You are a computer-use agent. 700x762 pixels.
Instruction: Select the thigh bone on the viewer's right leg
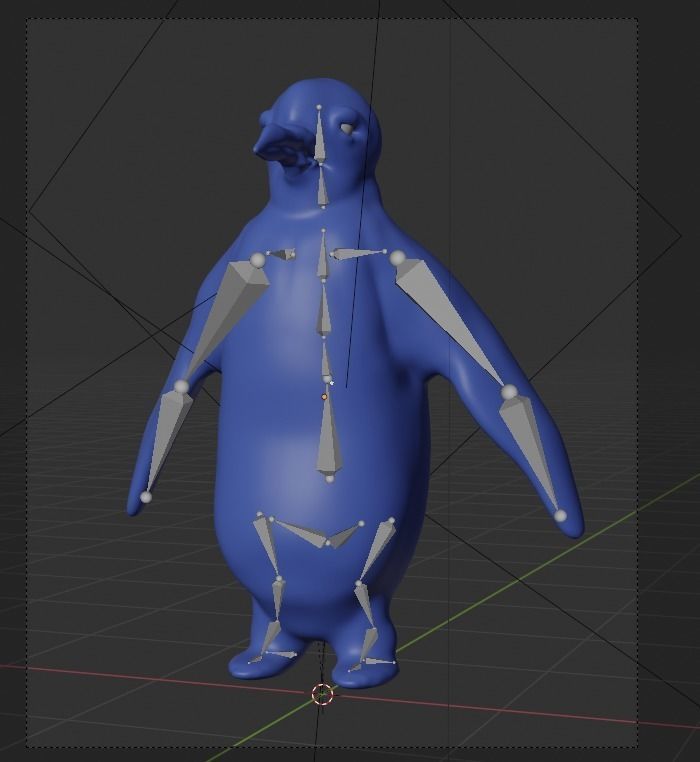click(377, 550)
